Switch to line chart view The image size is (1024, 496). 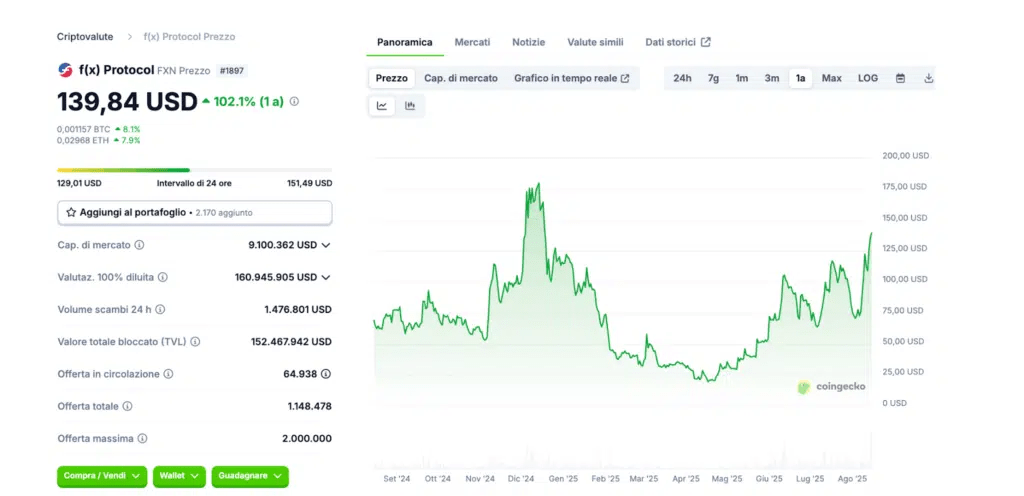click(x=382, y=106)
